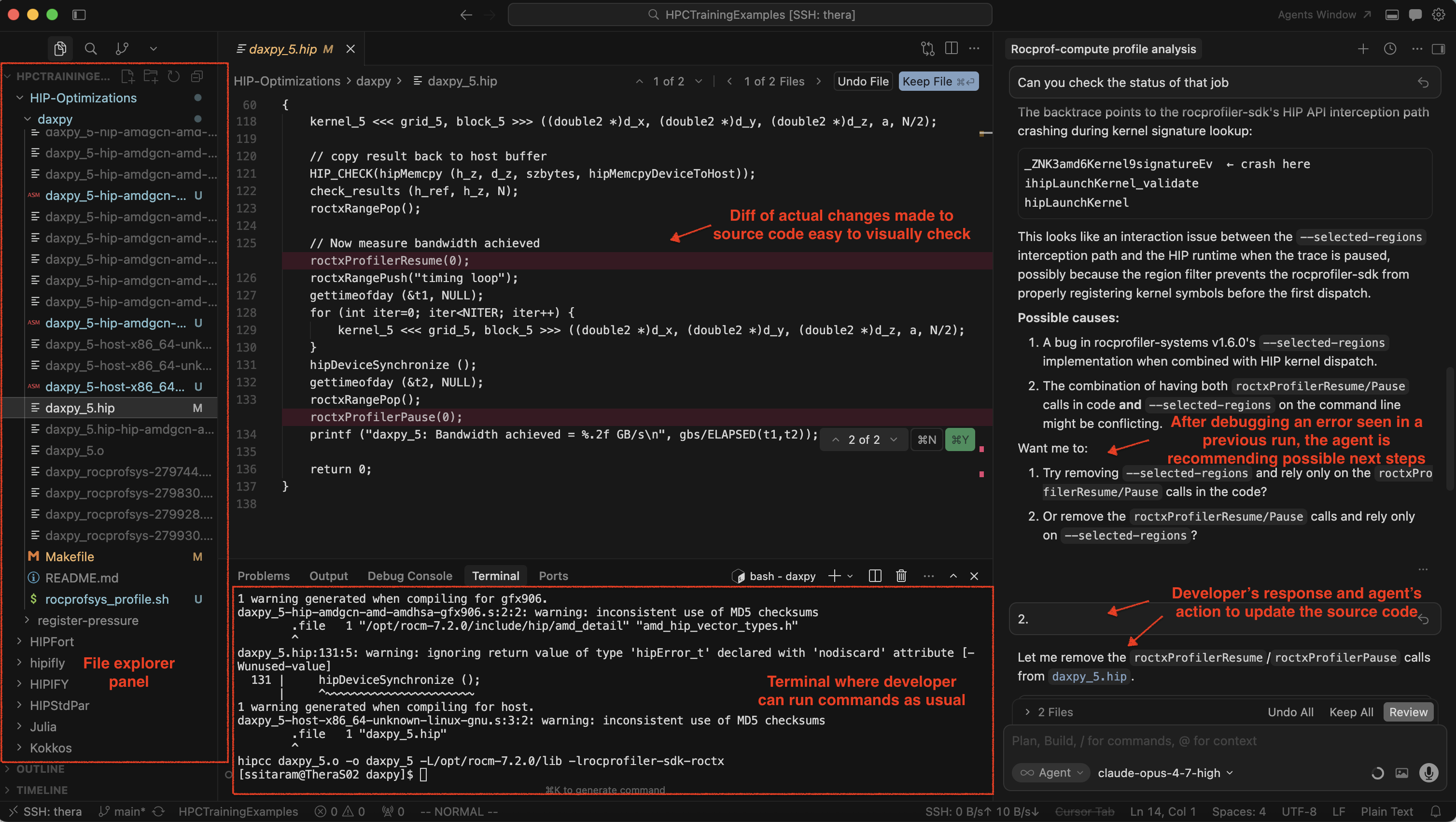The height and width of the screenshot is (822, 1456).
Task: Toggle primary sidebar icon in title bar
Action: pos(79,14)
